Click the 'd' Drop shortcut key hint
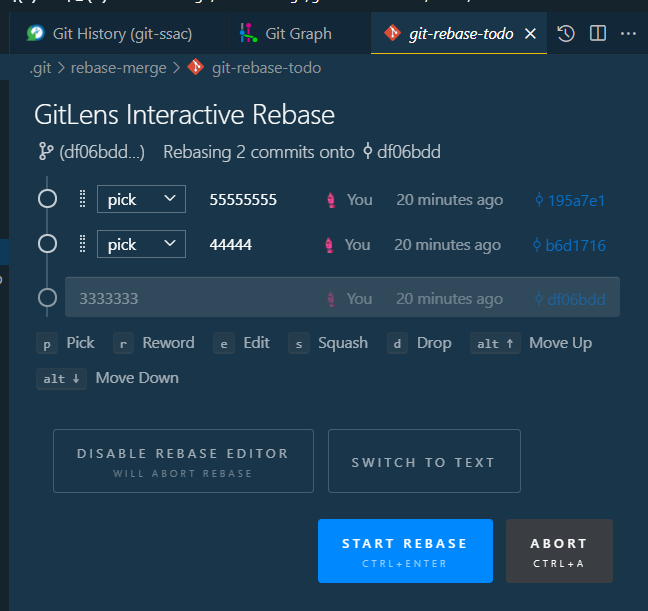The height and width of the screenshot is (611, 648). (397, 344)
